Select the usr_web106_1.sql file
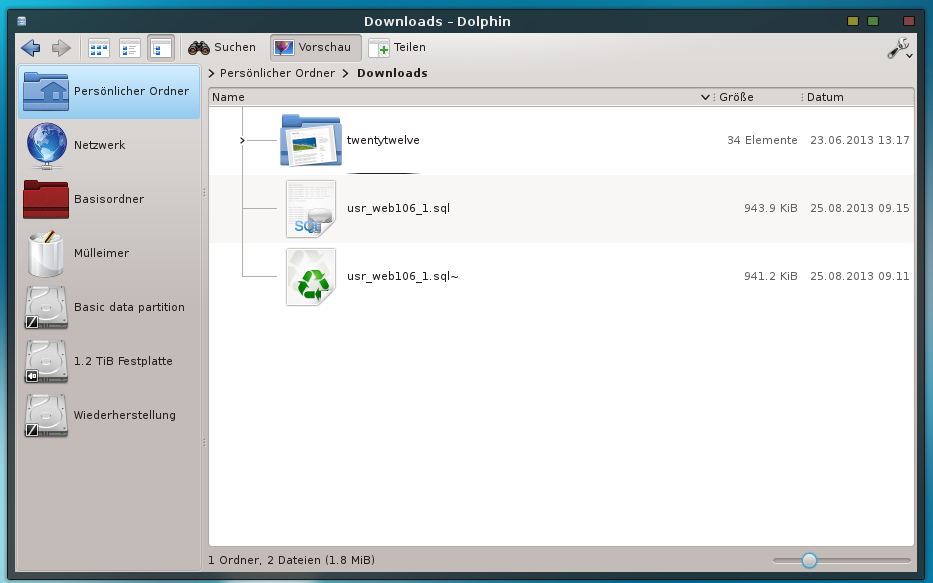The width and height of the screenshot is (933, 583). [398, 208]
